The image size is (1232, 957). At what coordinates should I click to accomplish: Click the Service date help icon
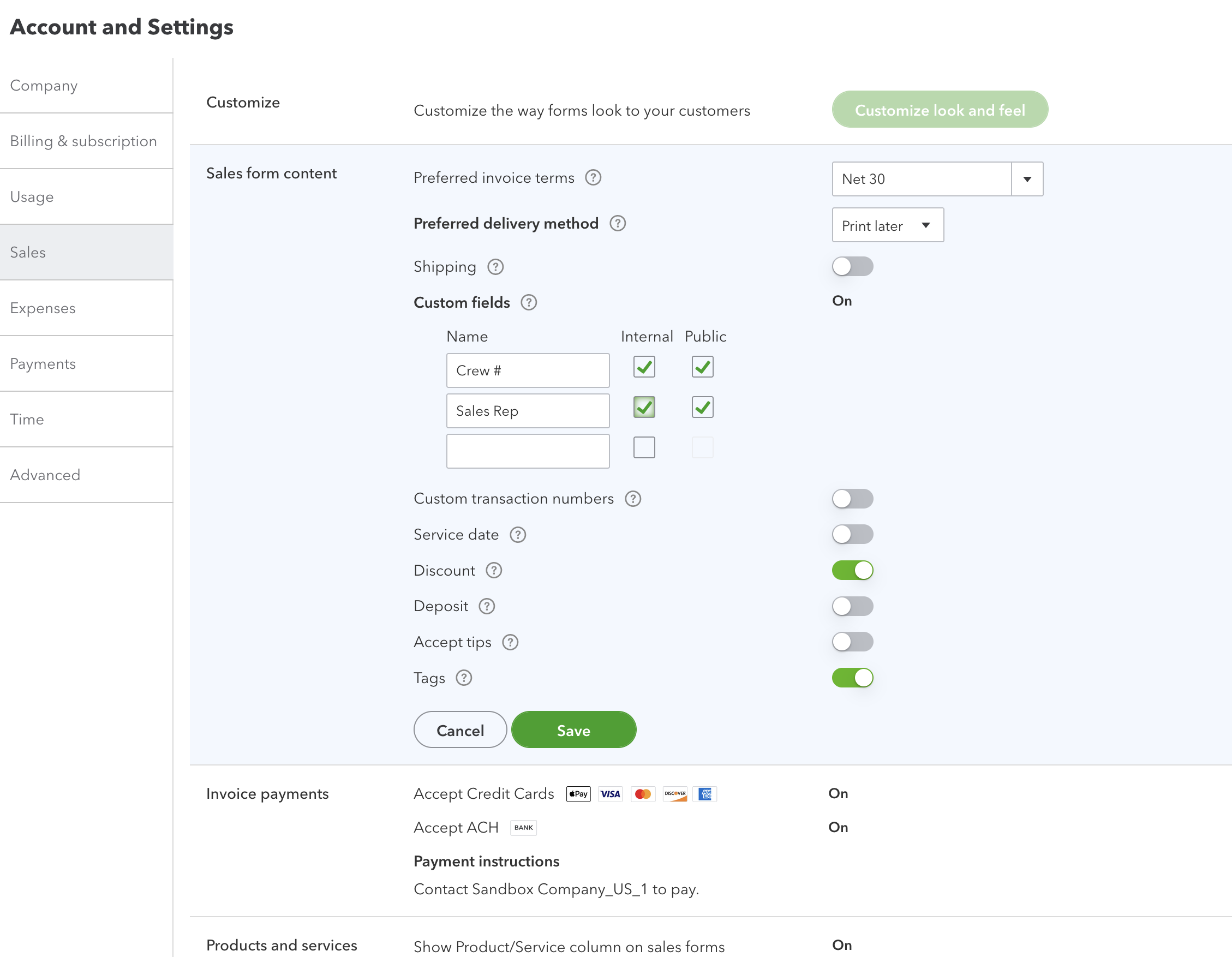pos(517,535)
